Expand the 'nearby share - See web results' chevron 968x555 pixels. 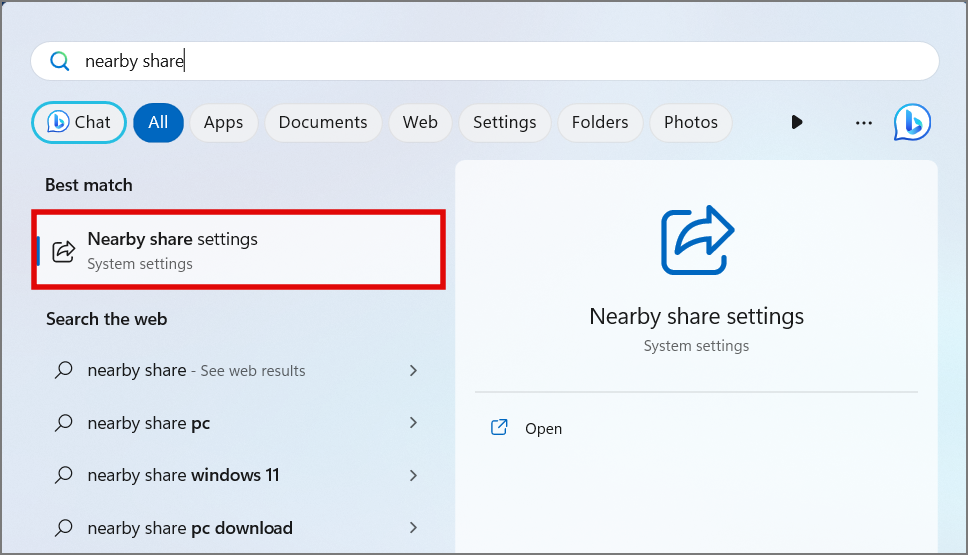[413, 370]
